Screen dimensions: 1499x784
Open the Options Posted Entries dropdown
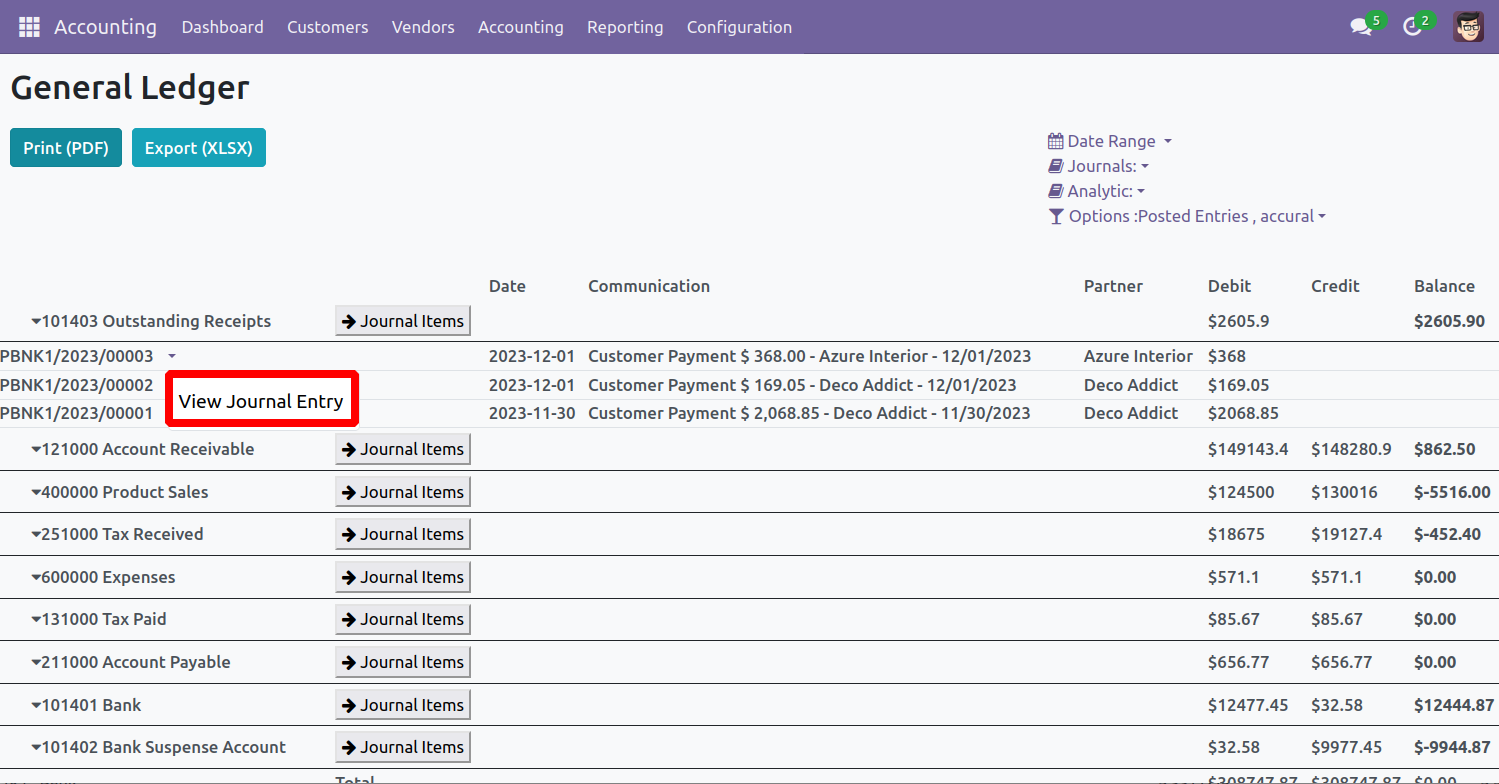click(x=1197, y=216)
